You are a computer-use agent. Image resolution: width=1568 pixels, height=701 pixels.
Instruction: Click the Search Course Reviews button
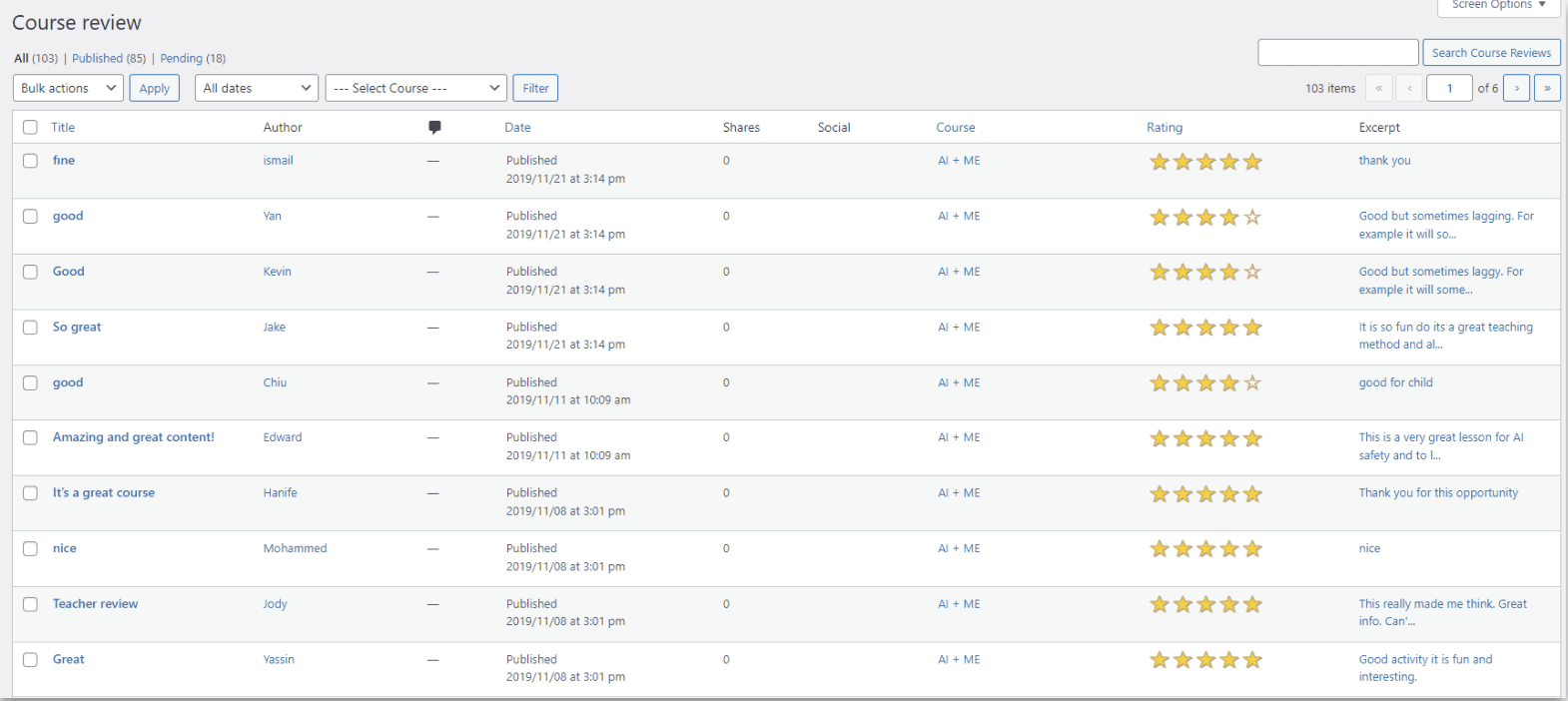(1491, 53)
